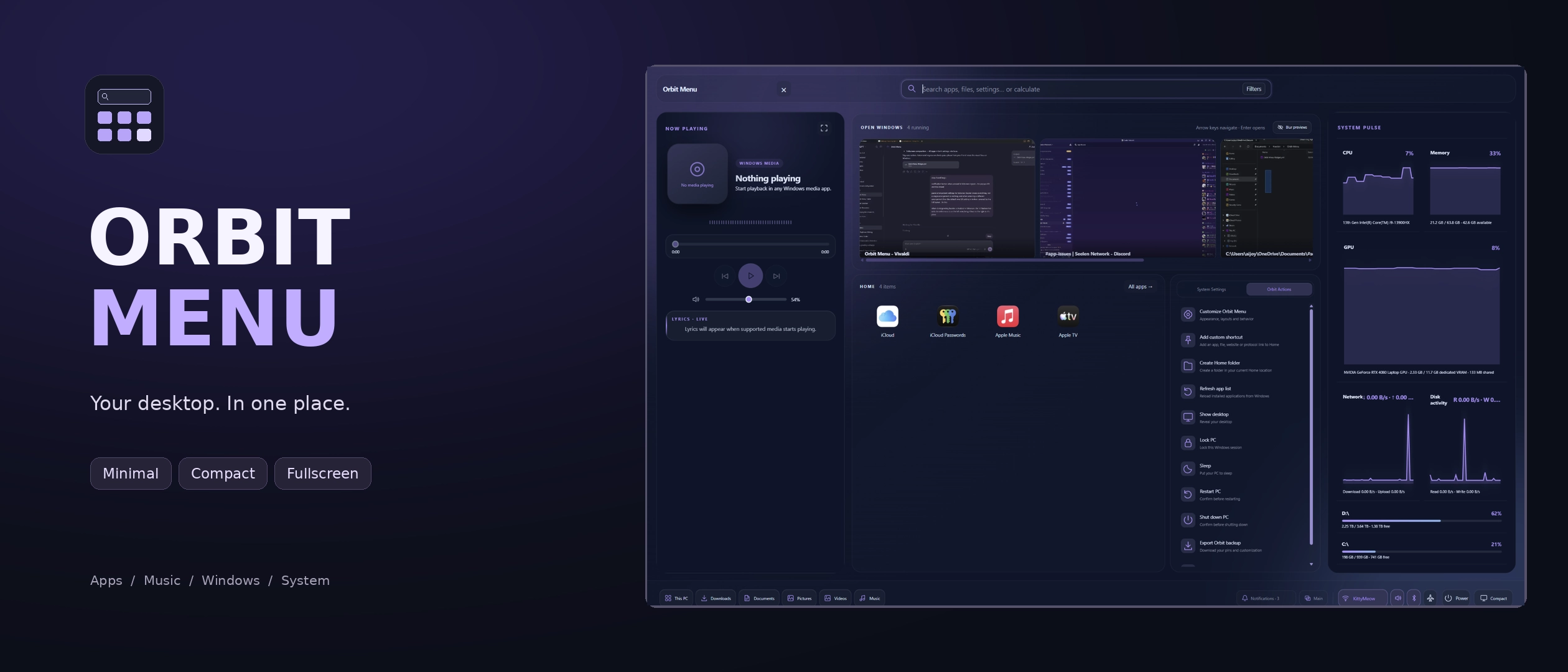Image resolution: width=1568 pixels, height=672 pixels.
Task: Choose Shut down PC action
Action: 1242,520
